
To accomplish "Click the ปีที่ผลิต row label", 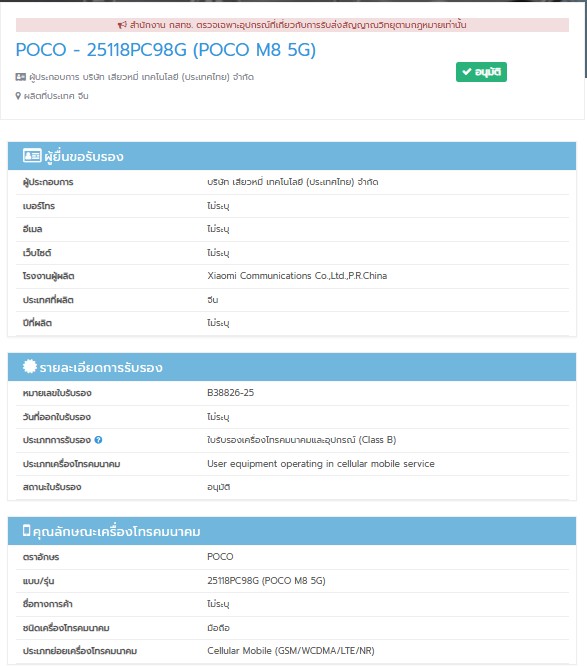I will tap(37, 323).
